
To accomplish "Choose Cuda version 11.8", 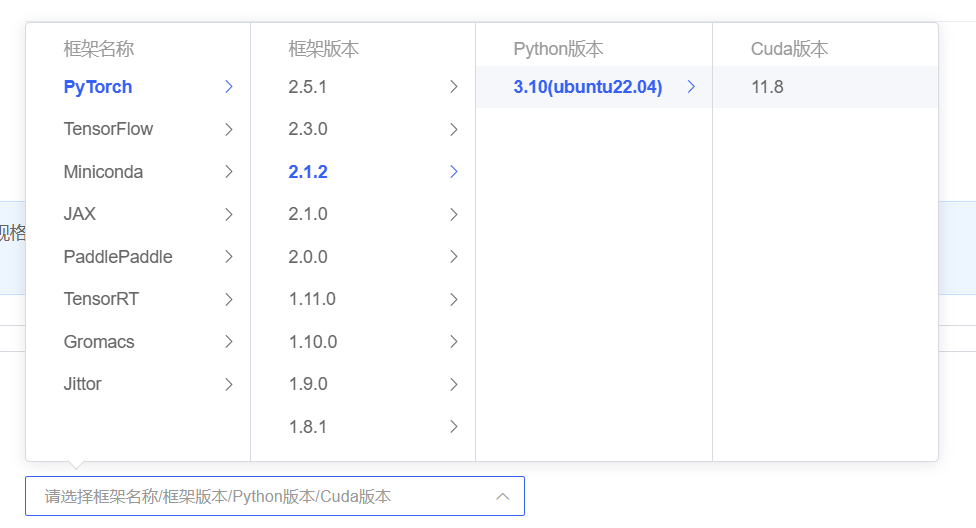I will pos(767,87).
